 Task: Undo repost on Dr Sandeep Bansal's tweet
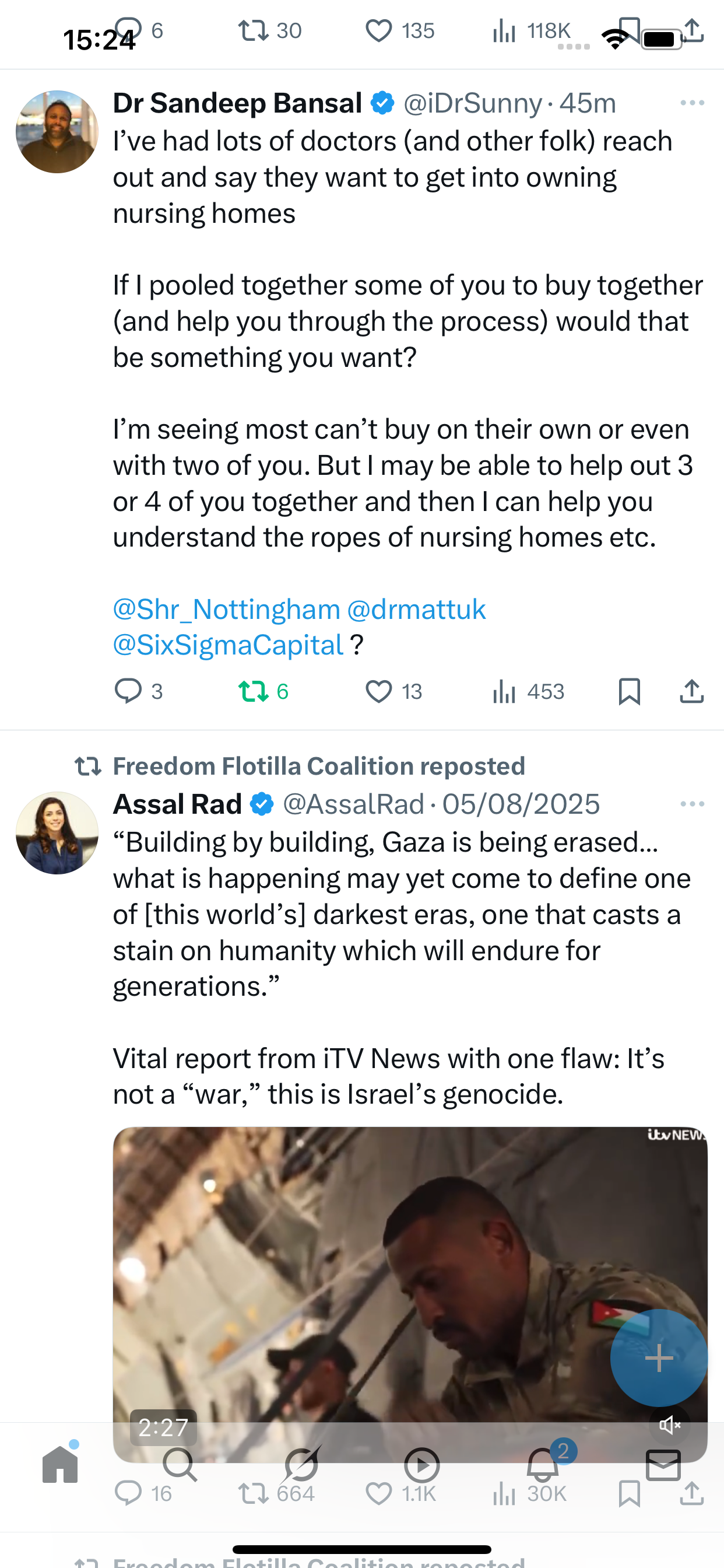click(x=253, y=691)
